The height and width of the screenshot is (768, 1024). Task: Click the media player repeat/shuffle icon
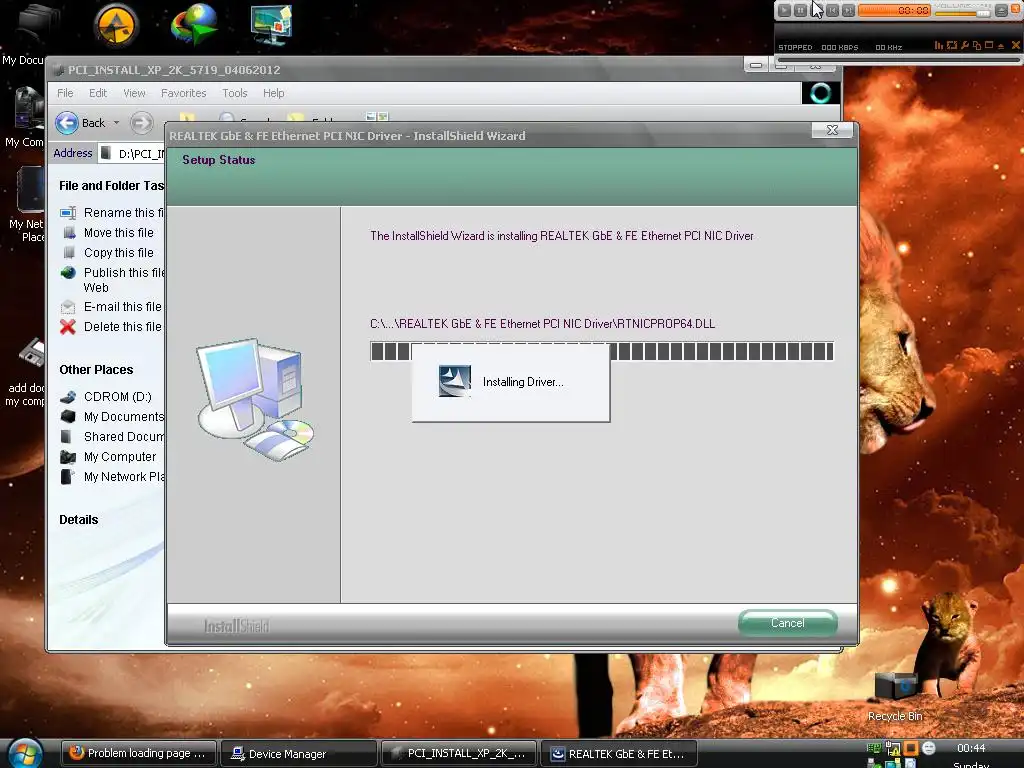tap(952, 45)
